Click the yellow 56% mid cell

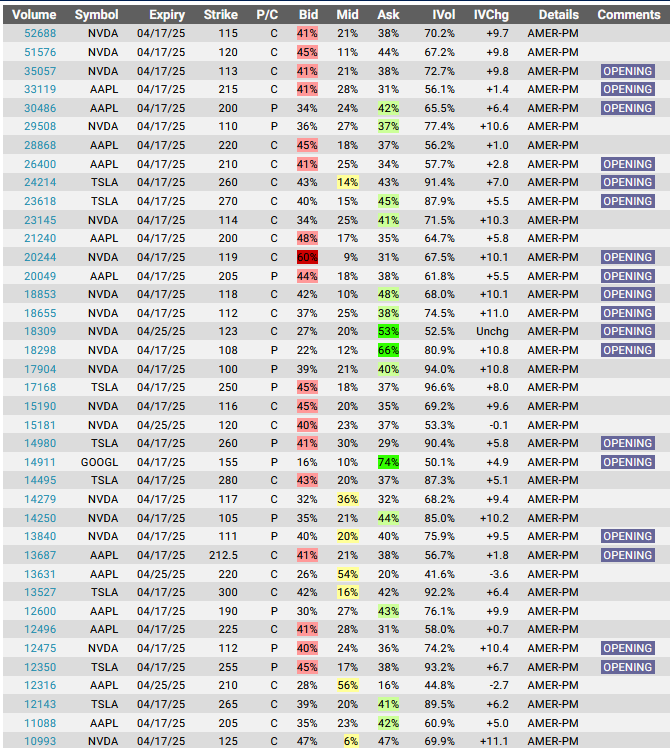(347, 685)
